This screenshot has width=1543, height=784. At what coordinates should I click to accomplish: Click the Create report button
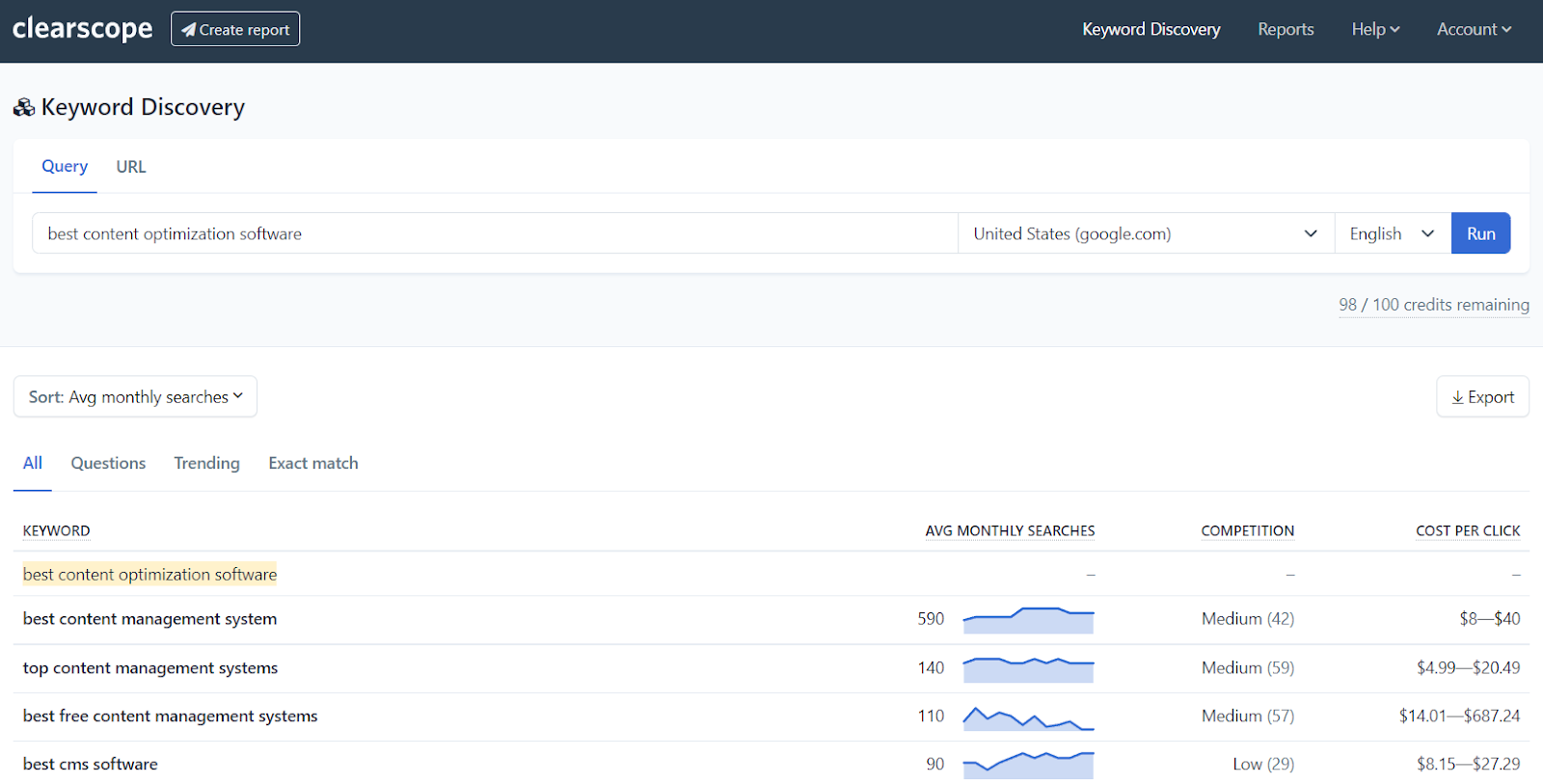coord(235,29)
